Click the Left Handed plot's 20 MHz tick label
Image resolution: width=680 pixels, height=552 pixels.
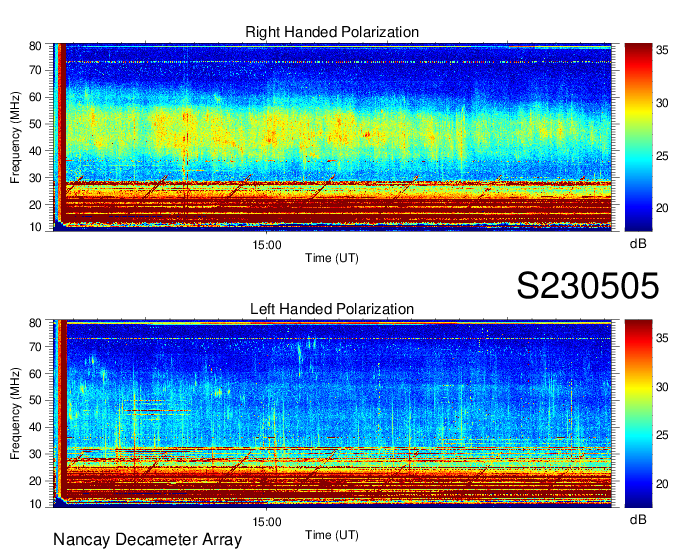[35, 481]
